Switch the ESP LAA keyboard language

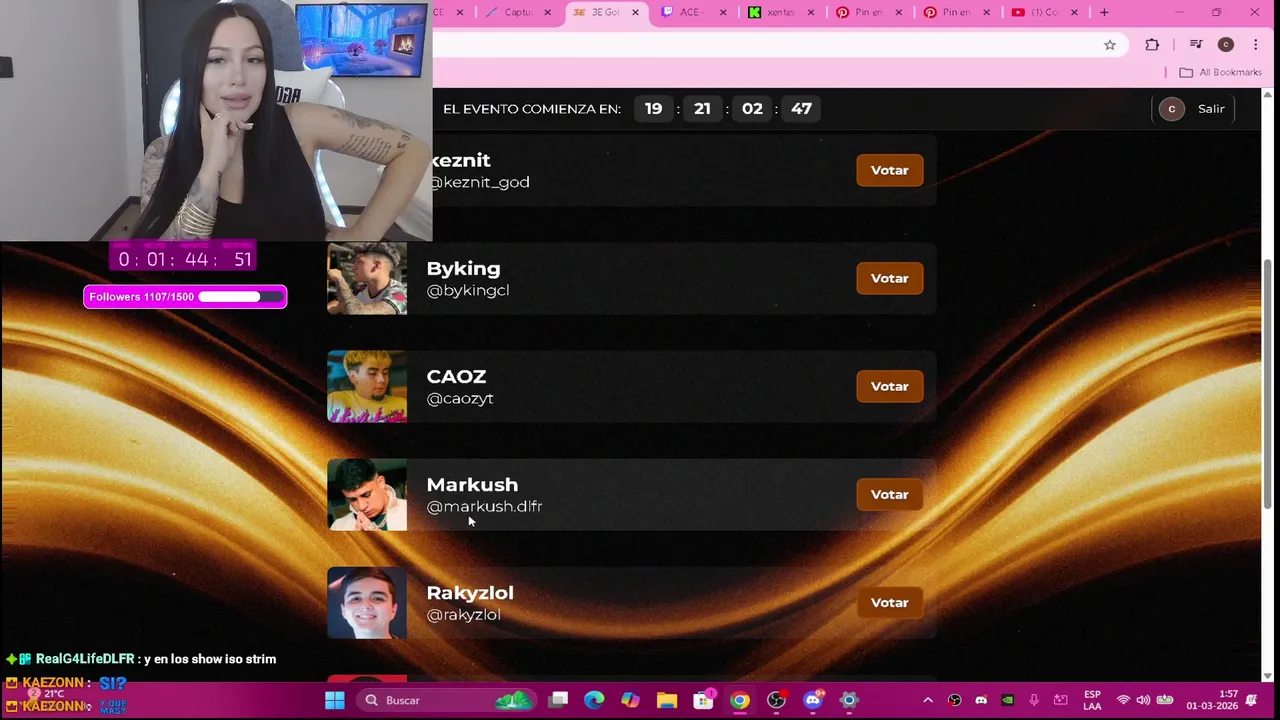(1093, 700)
